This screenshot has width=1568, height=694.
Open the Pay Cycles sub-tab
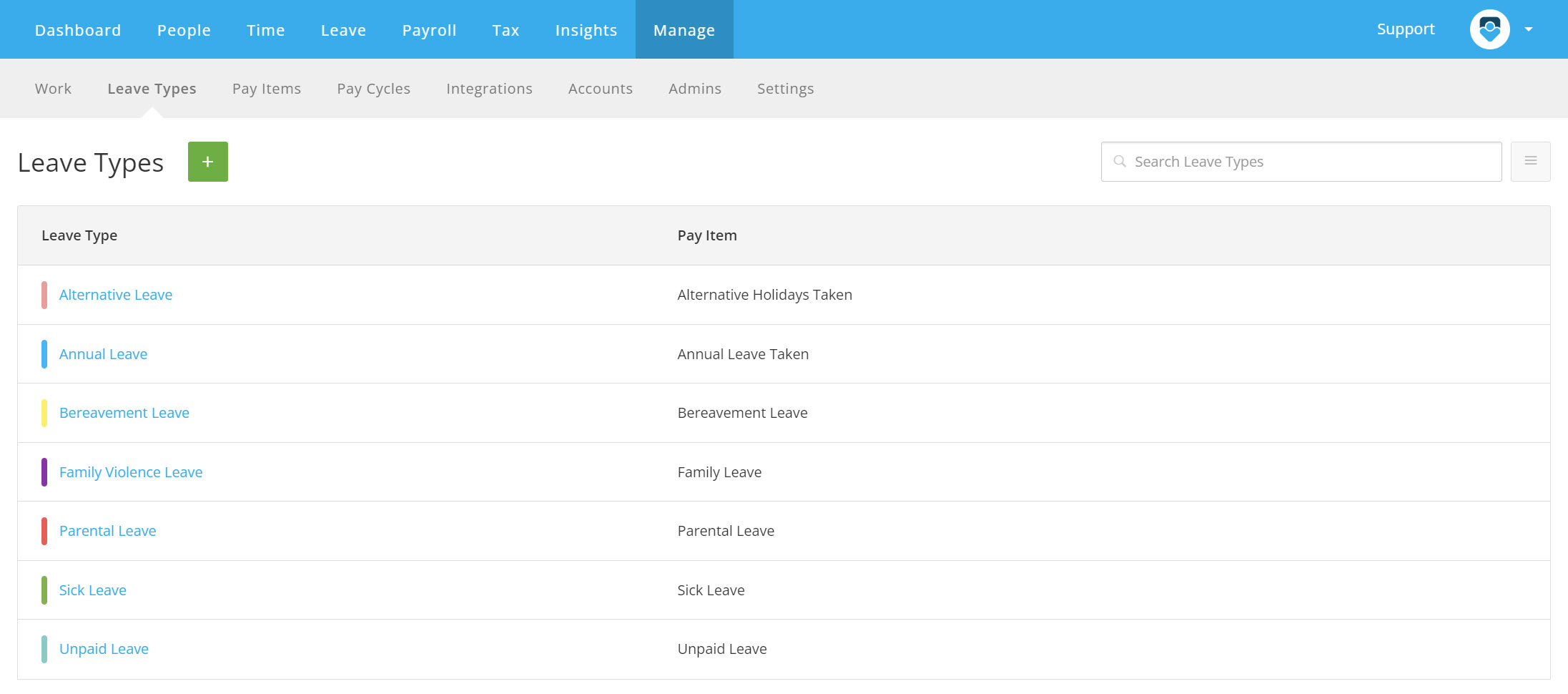tap(374, 89)
